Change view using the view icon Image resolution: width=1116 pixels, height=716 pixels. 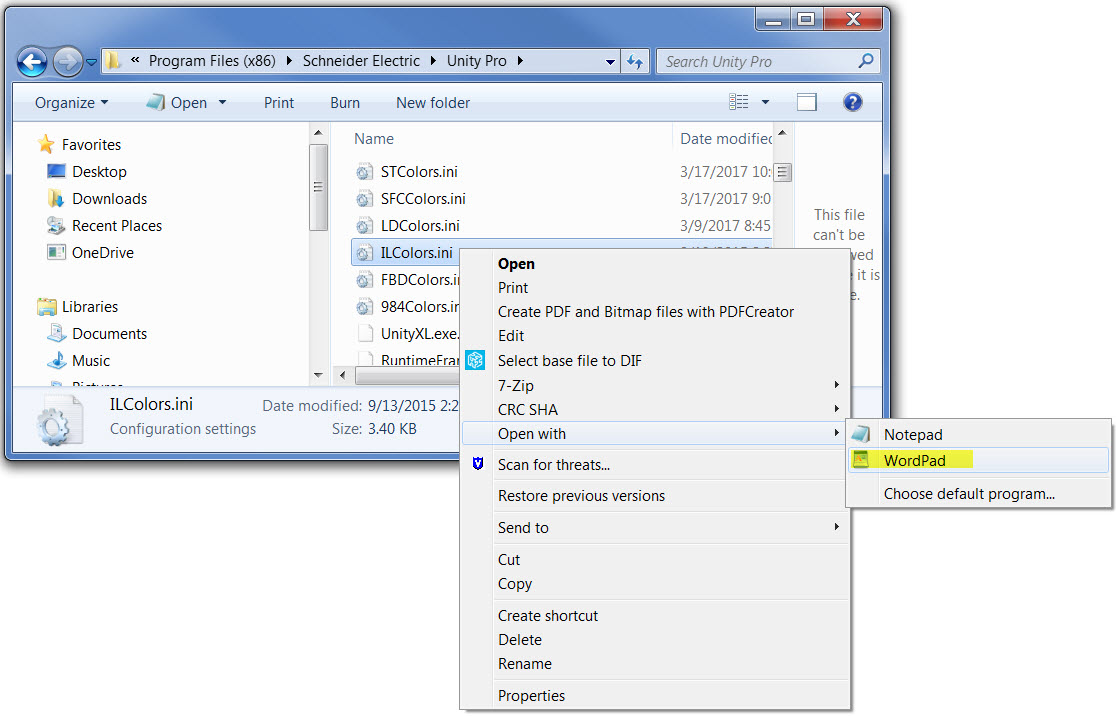pyautogui.click(x=739, y=102)
